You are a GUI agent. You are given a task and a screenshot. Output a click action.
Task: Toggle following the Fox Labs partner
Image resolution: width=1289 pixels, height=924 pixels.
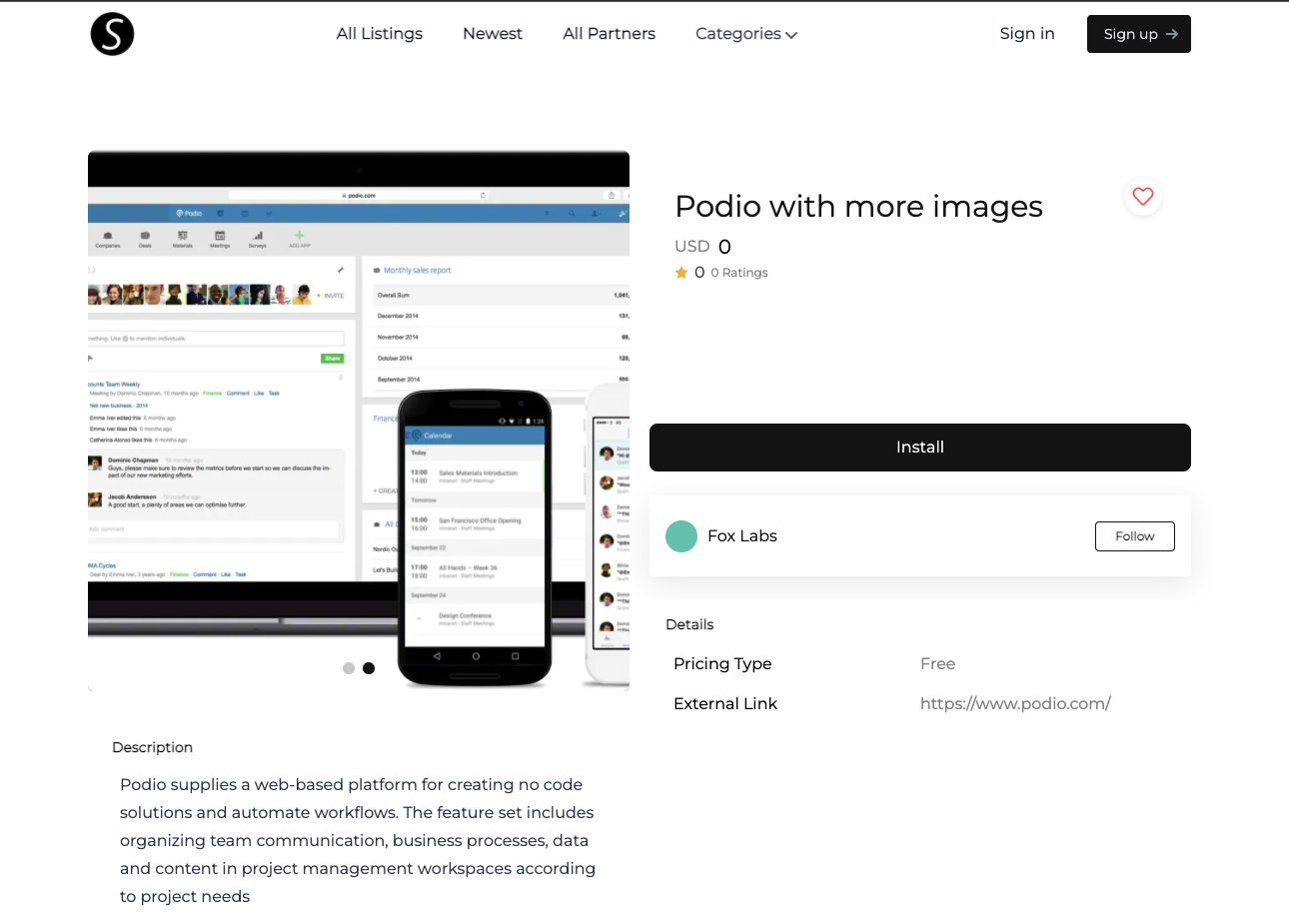tap(1134, 535)
